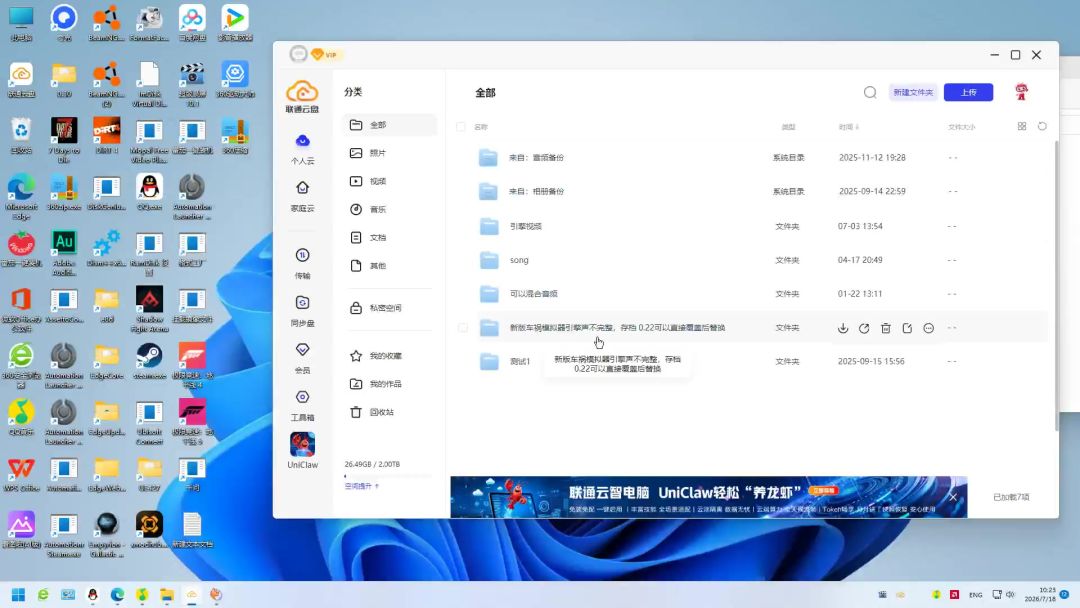Refresh the file list

[1042, 126]
